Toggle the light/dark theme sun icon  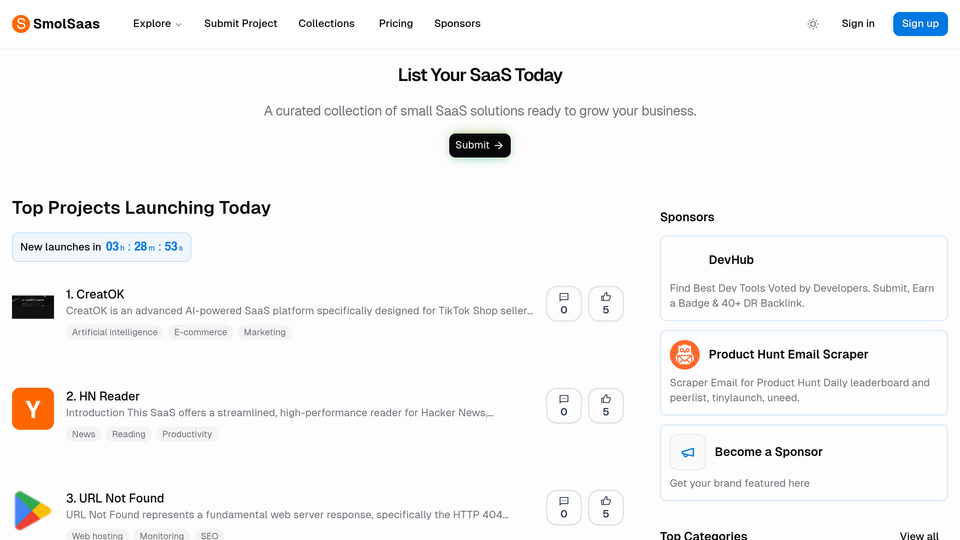[x=812, y=24]
